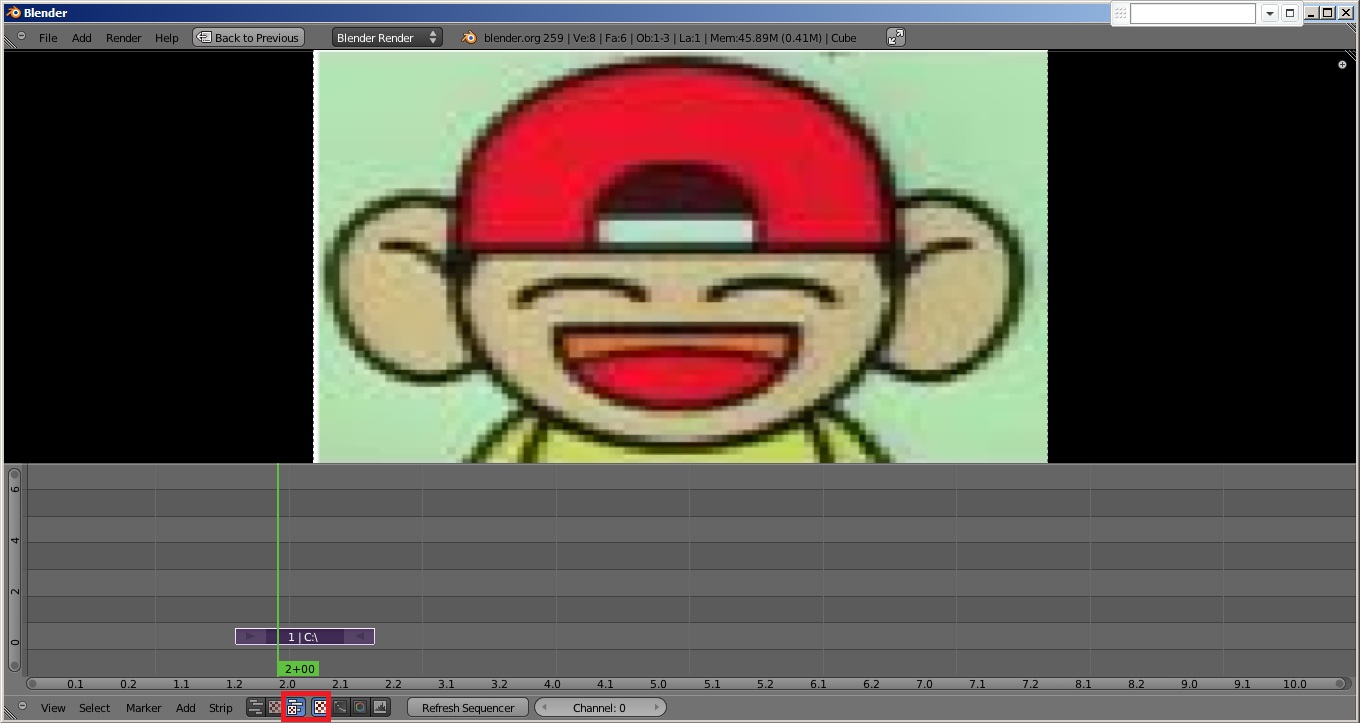The image size is (1360, 723).
Task: Collapse the sequencer header menus
Action: point(22,707)
